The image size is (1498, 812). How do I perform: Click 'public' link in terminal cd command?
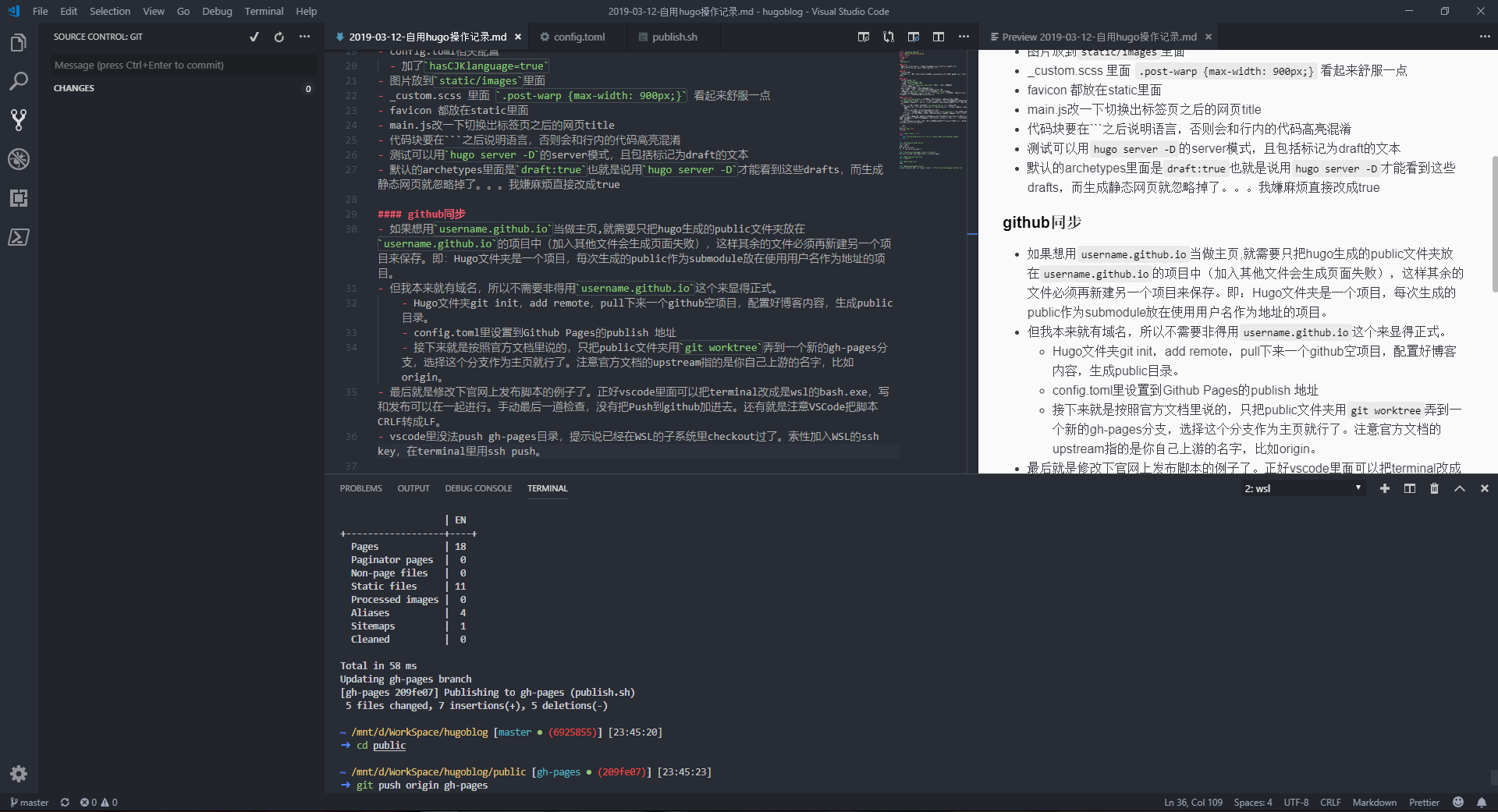pos(389,746)
